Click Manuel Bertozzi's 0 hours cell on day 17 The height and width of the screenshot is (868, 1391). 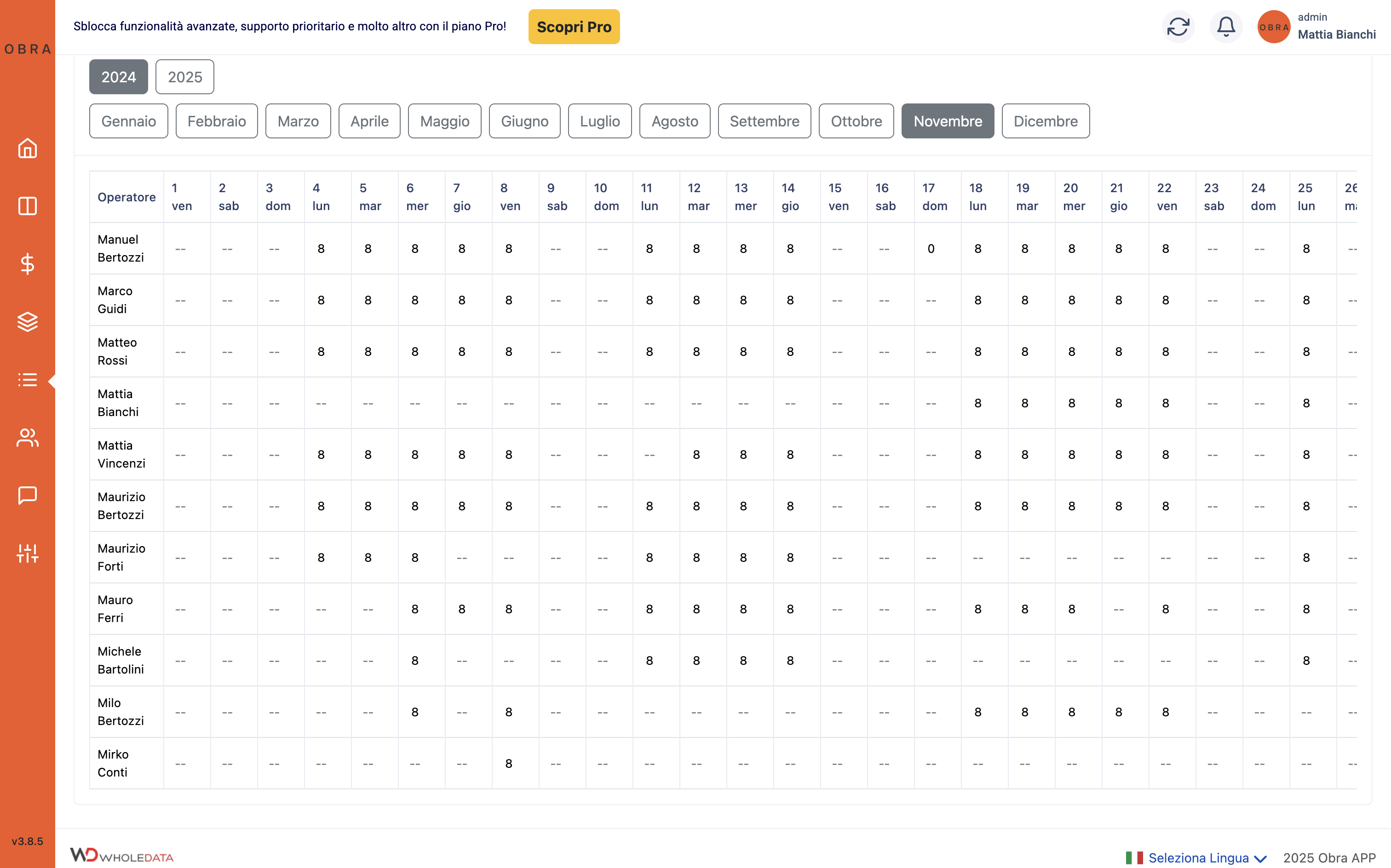[x=931, y=249]
